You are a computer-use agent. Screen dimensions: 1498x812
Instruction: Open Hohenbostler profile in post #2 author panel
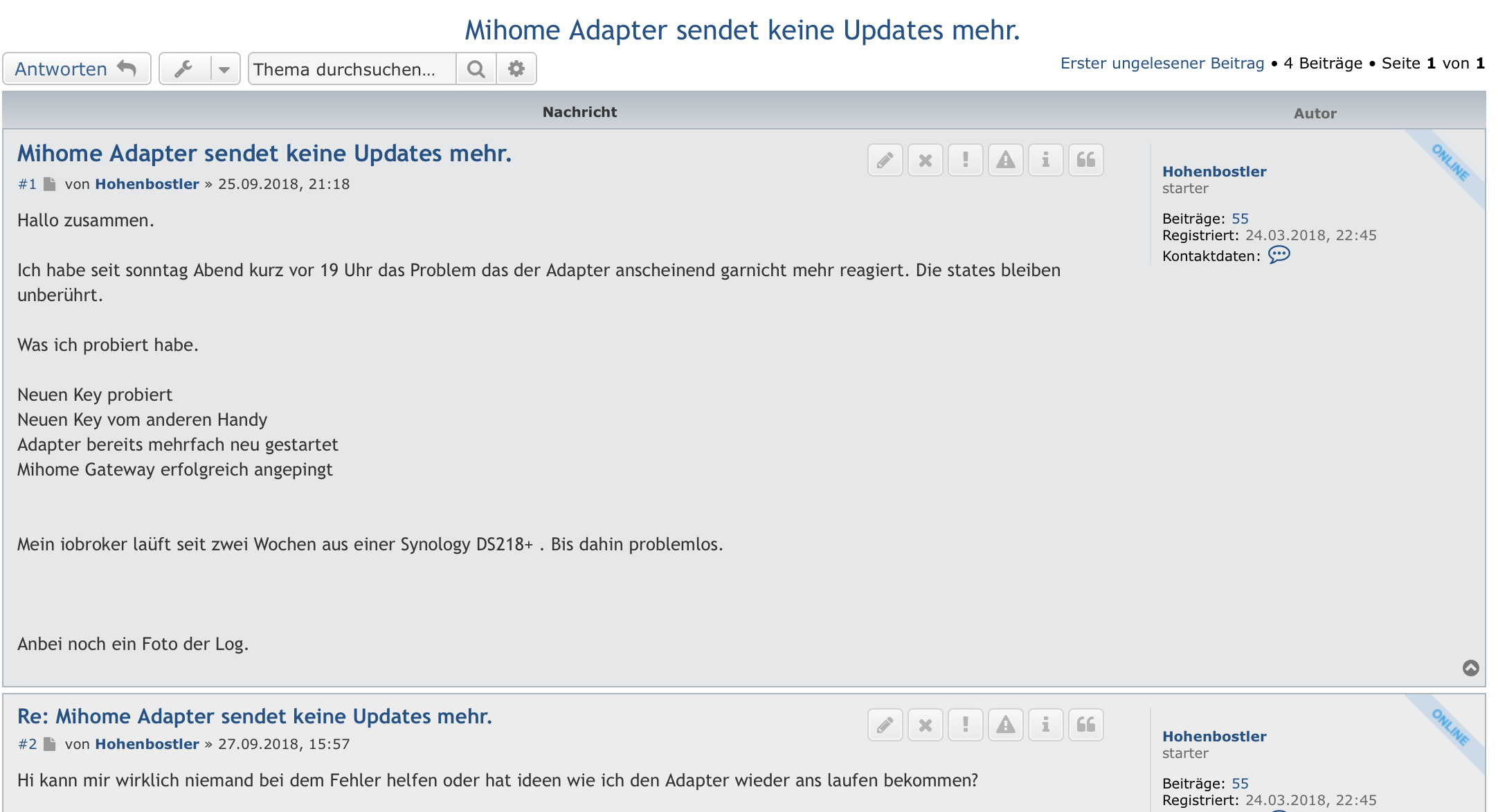coord(1214,737)
